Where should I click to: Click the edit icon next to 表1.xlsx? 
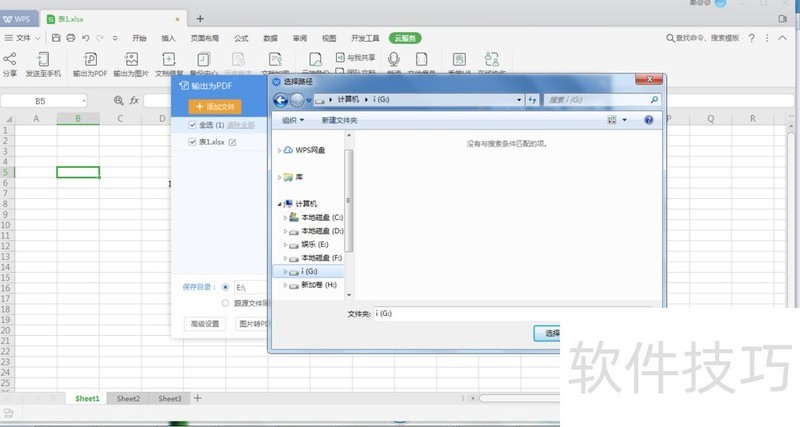tap(233, 142)
